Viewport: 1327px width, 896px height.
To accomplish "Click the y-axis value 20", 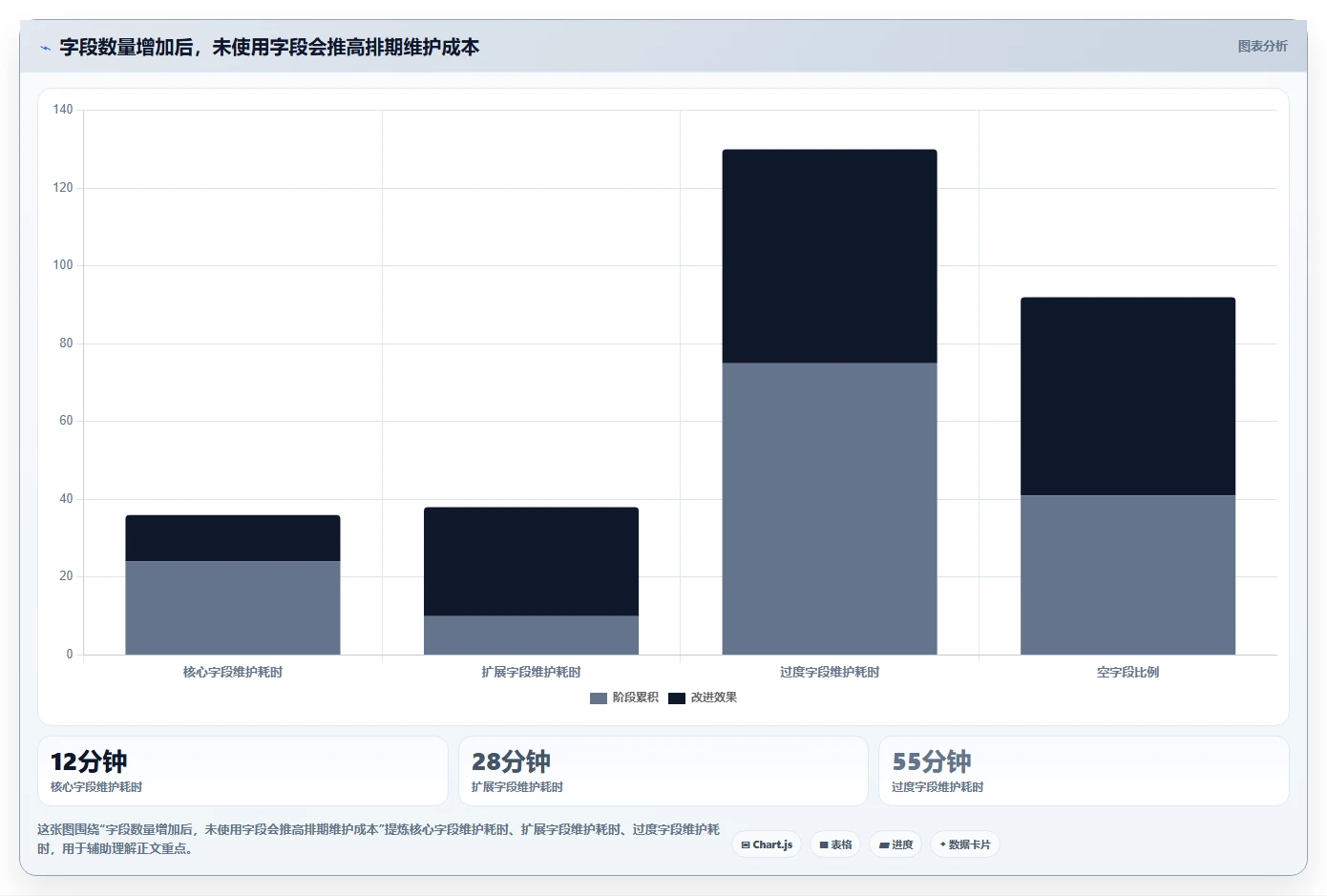I will (66, 576).
